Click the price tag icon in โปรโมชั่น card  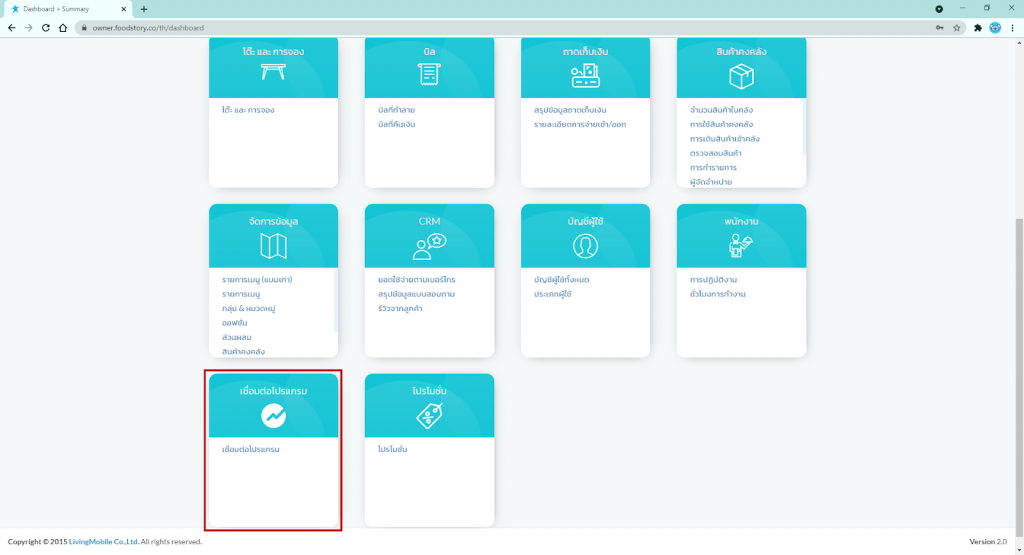coord(429,418)
